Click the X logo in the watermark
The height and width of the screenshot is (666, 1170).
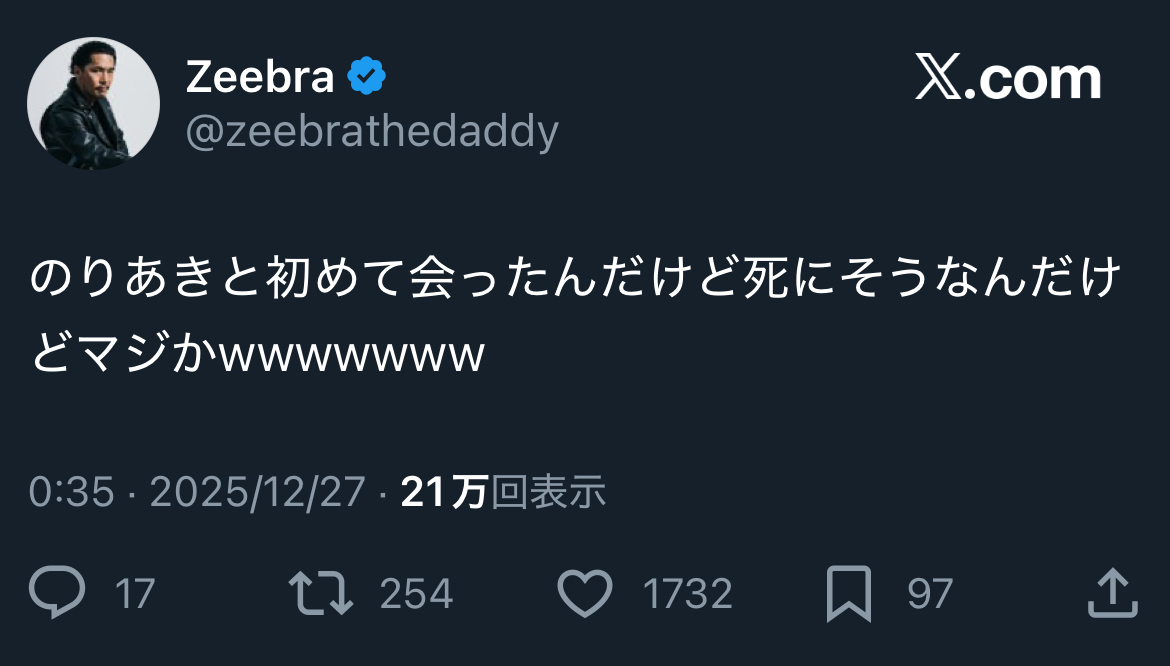coord(939,79)
